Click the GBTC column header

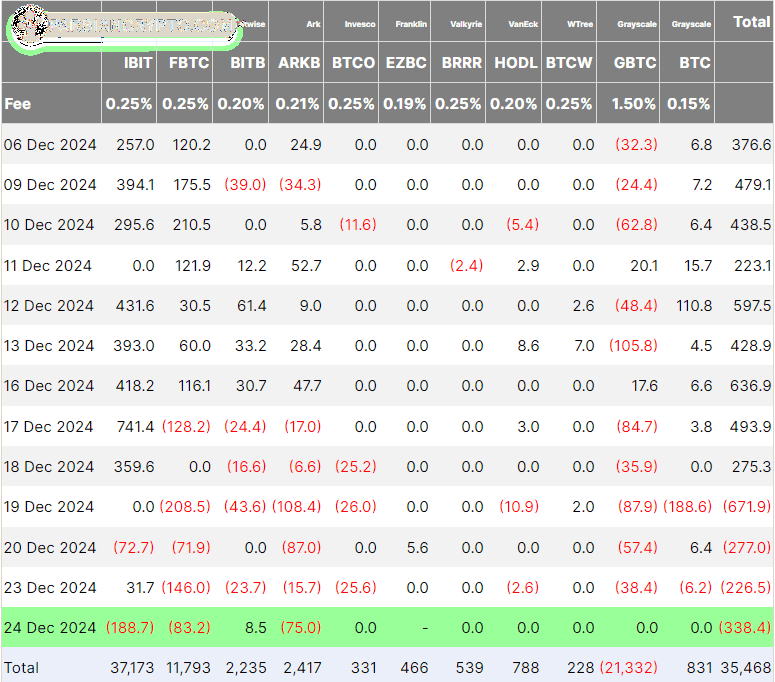point(635,63)
